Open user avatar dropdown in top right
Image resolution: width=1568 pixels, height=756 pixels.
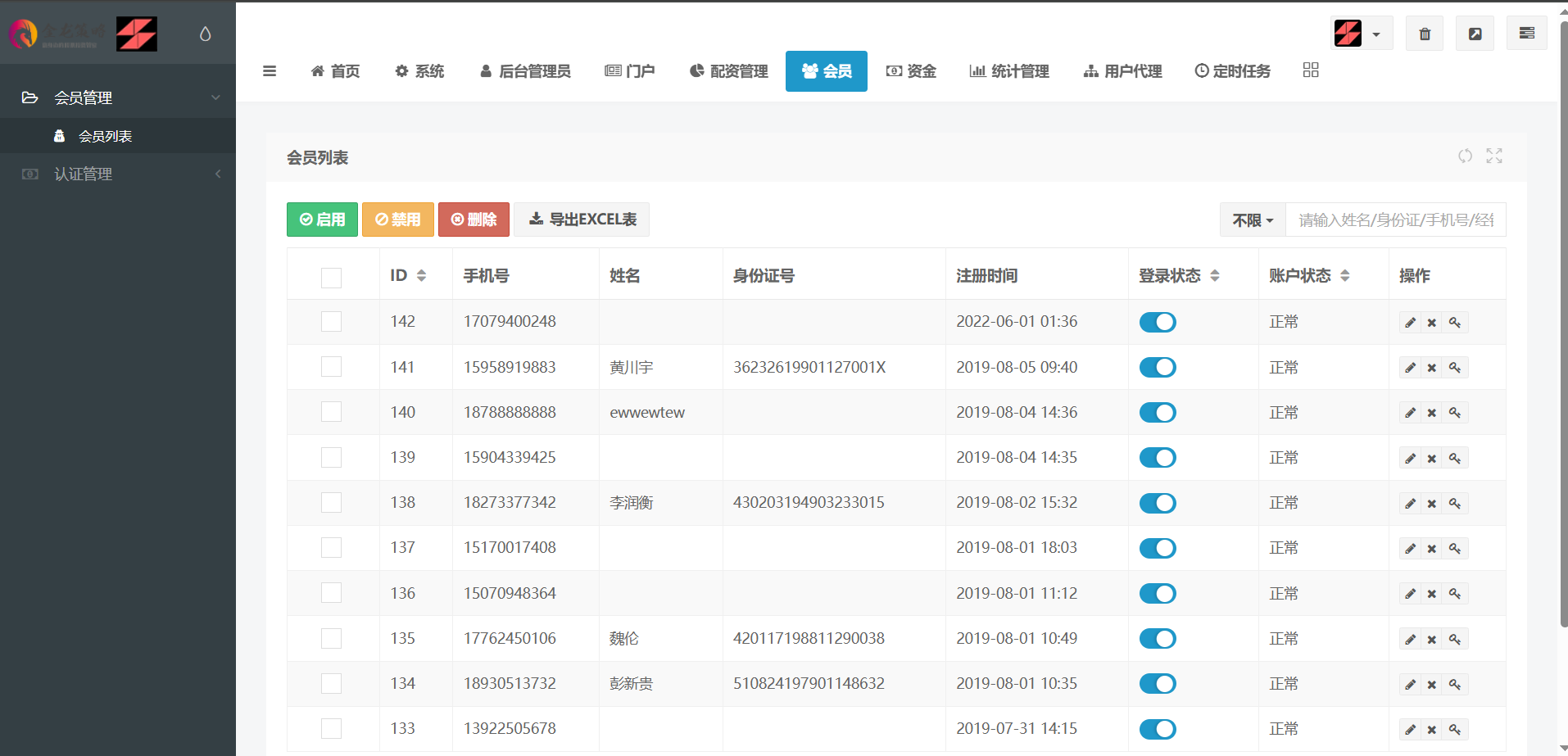[x=1360, y=34]
